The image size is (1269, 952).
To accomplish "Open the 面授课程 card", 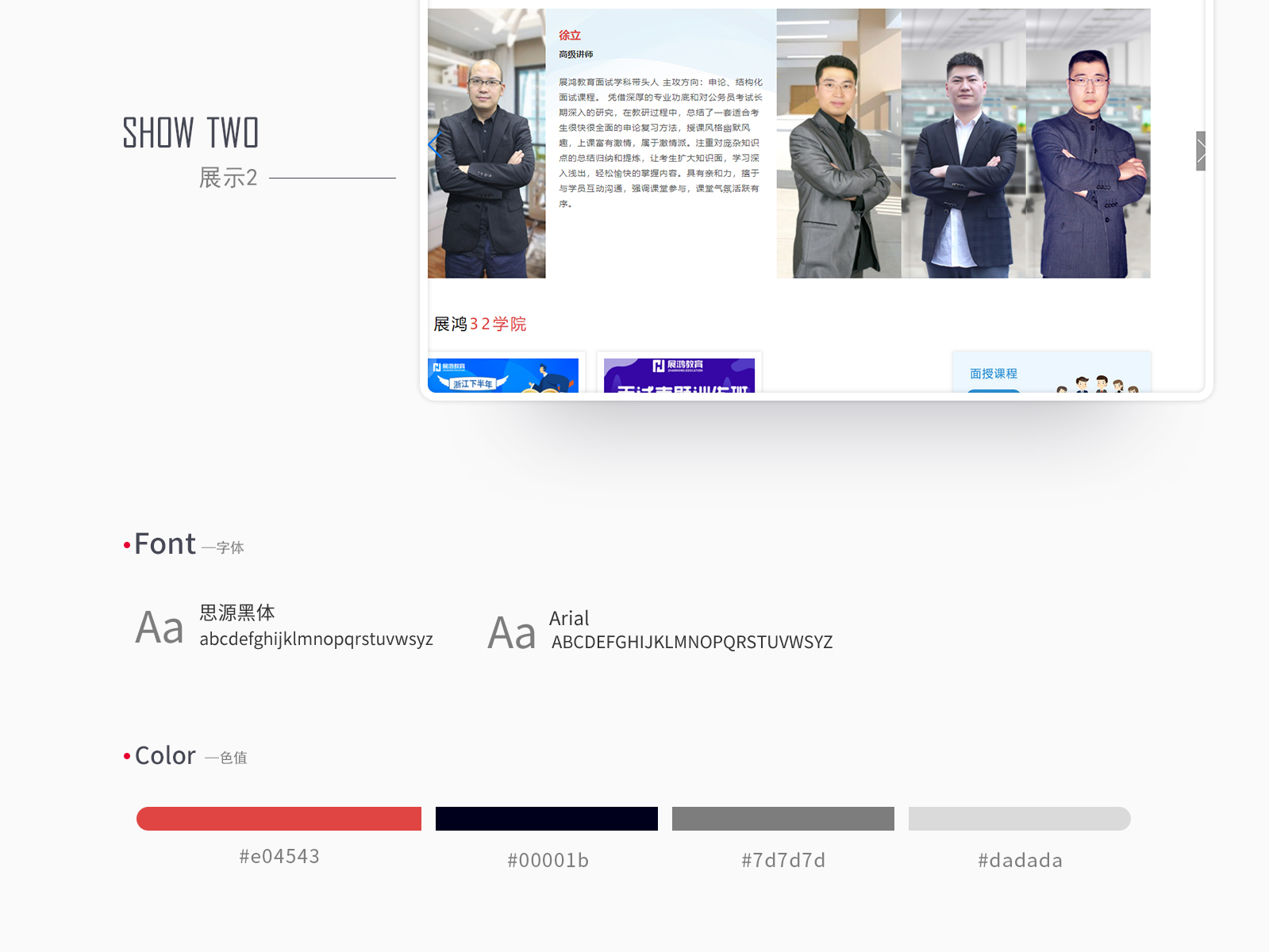I will (x=1051, y=373).
